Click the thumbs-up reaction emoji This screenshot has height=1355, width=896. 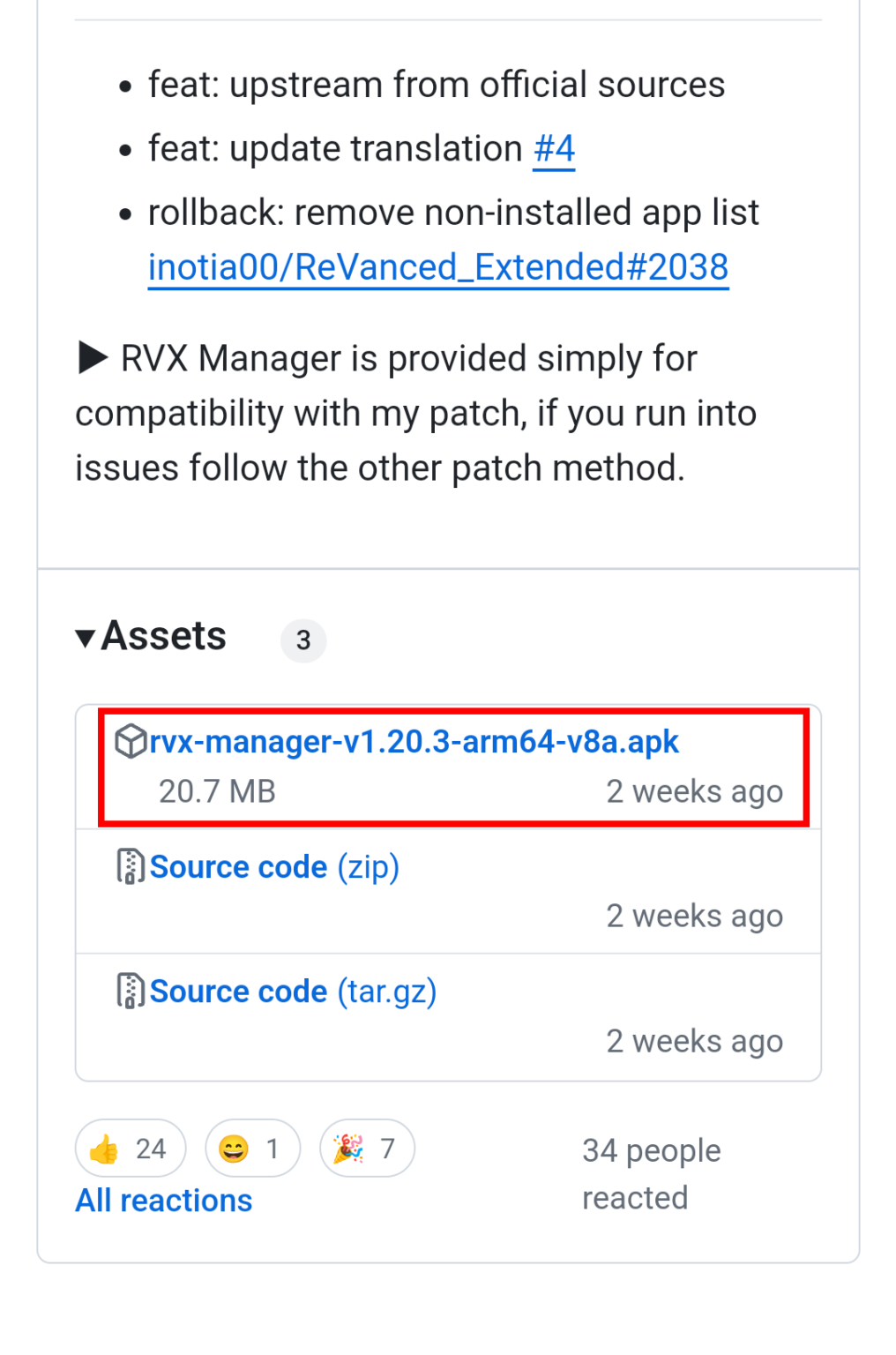click(105, 1149)
